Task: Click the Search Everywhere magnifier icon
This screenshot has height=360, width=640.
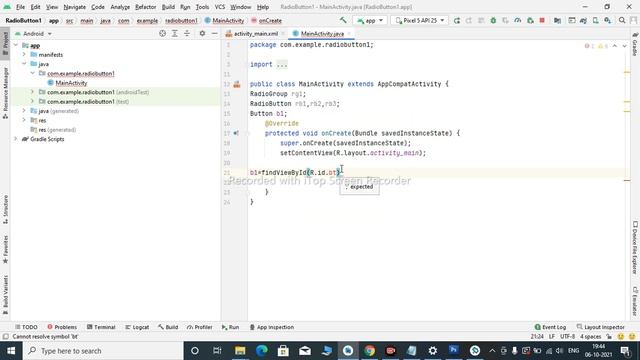Action: [622, 20]
